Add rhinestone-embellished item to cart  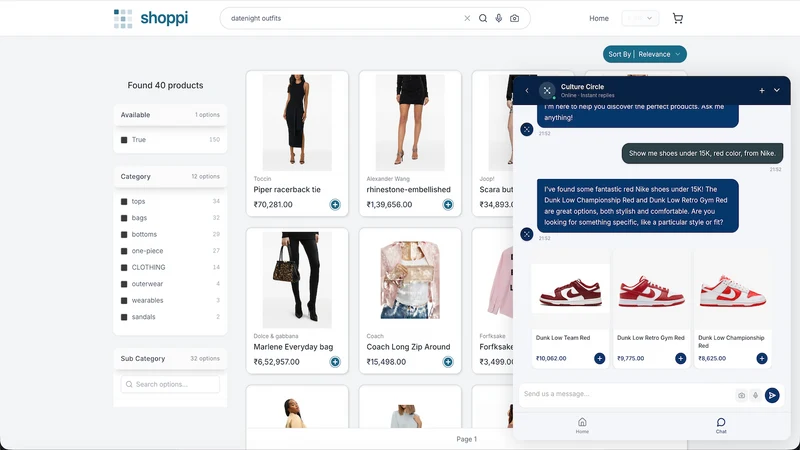(x=447, y=205)
